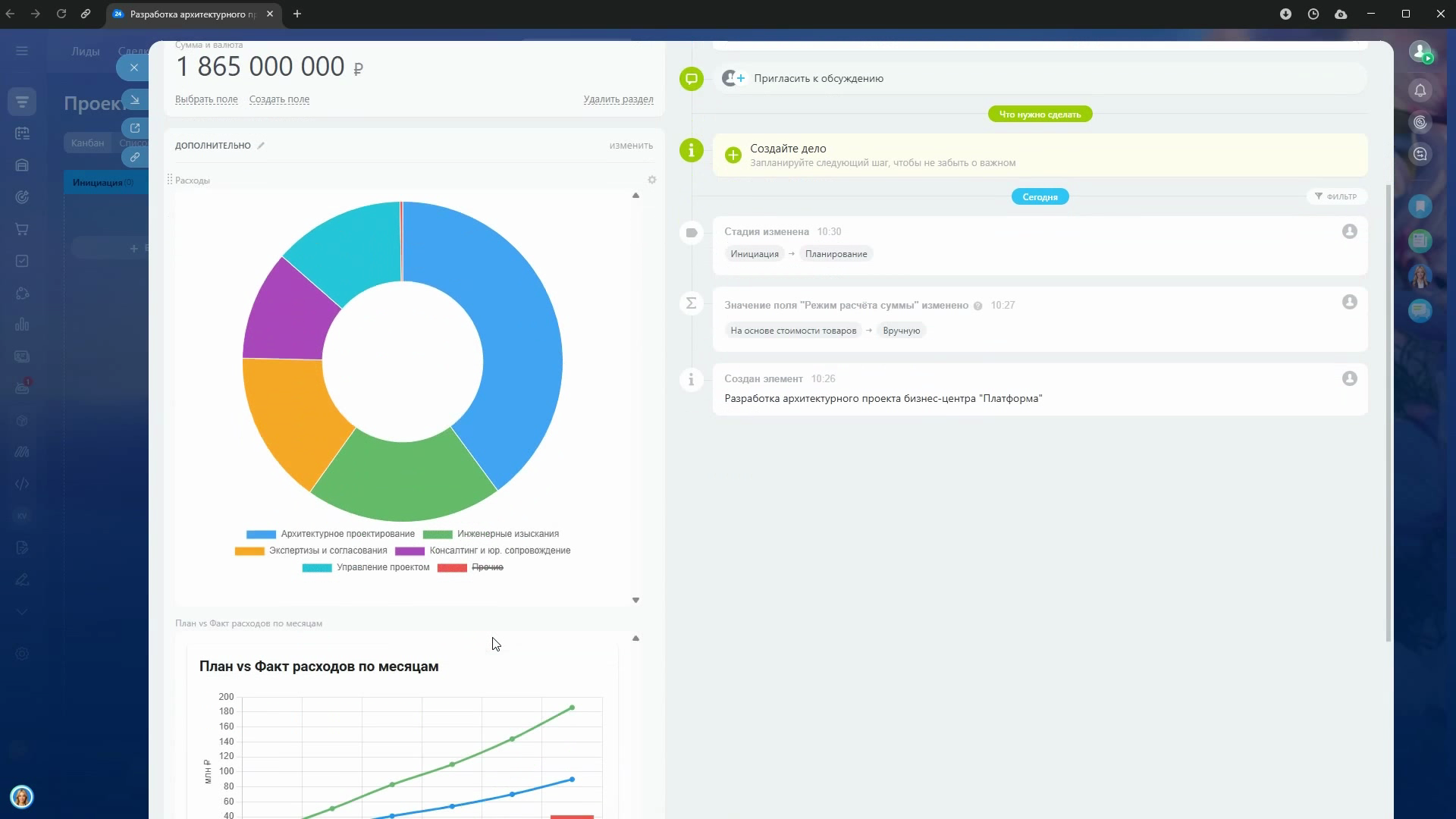
Task: Close the slider panel with X button
Action: point(134,67)
